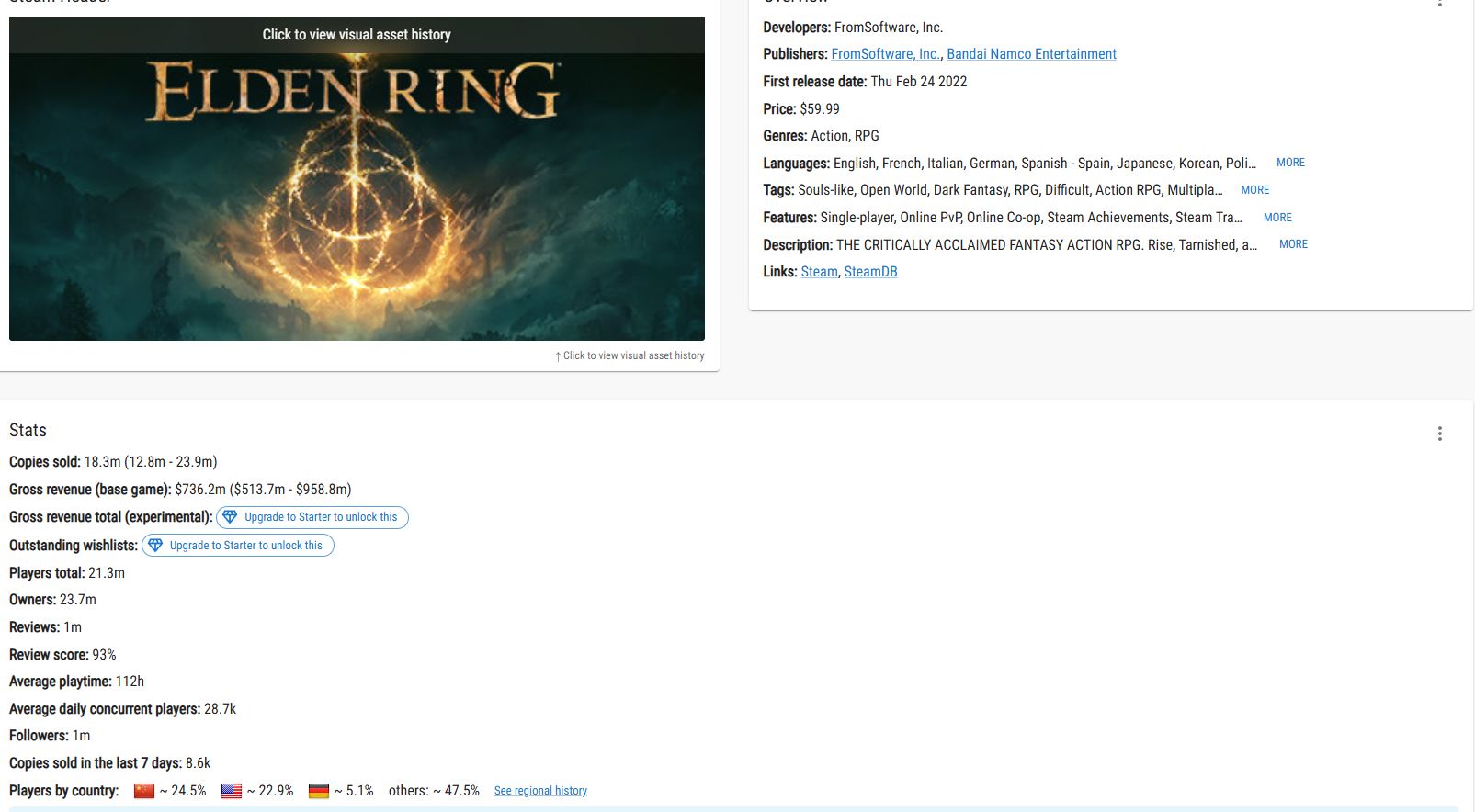
Task: Select the Copies sold value '18.3m (12.8m - 23.9m)'
Action: tap(151, 462)
